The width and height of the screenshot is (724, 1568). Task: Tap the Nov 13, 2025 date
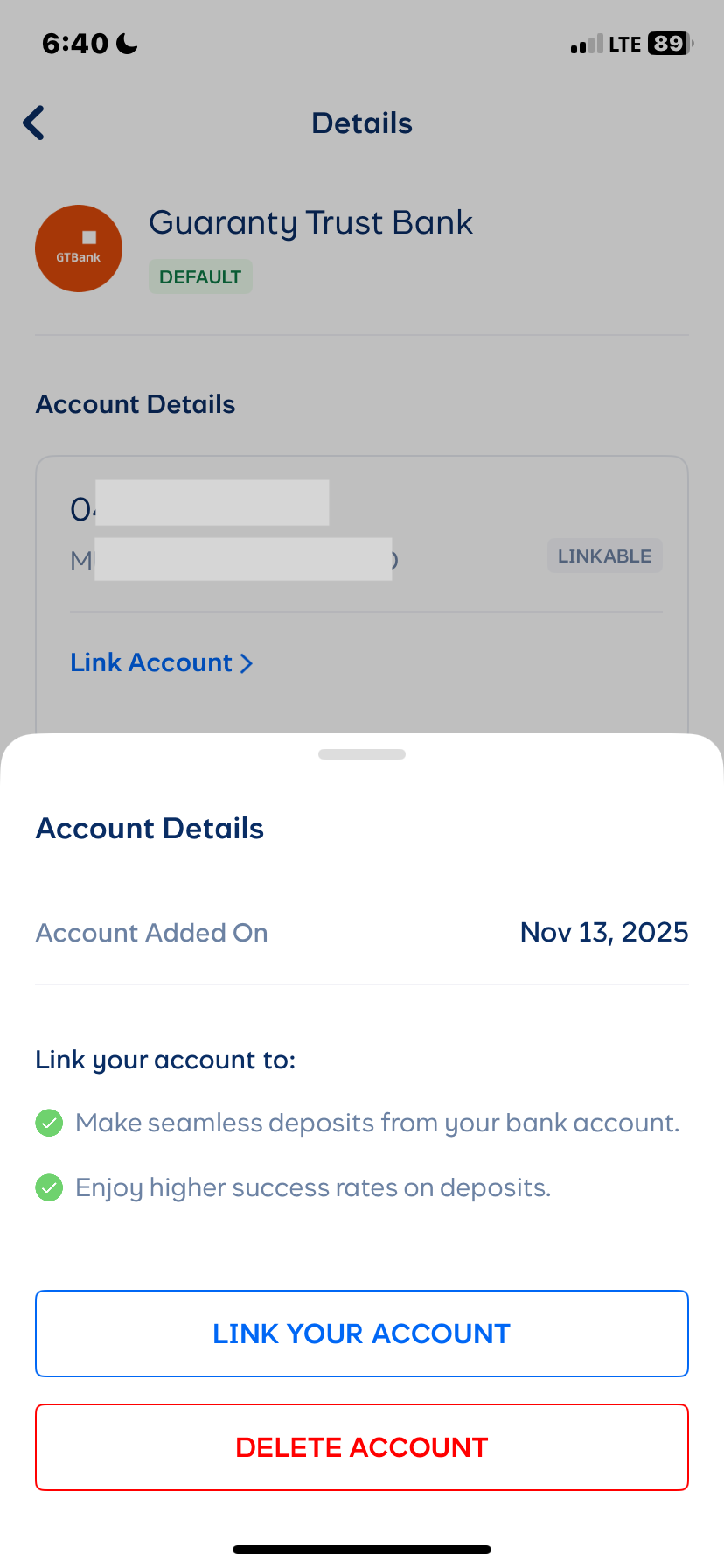tap(604, 933)
